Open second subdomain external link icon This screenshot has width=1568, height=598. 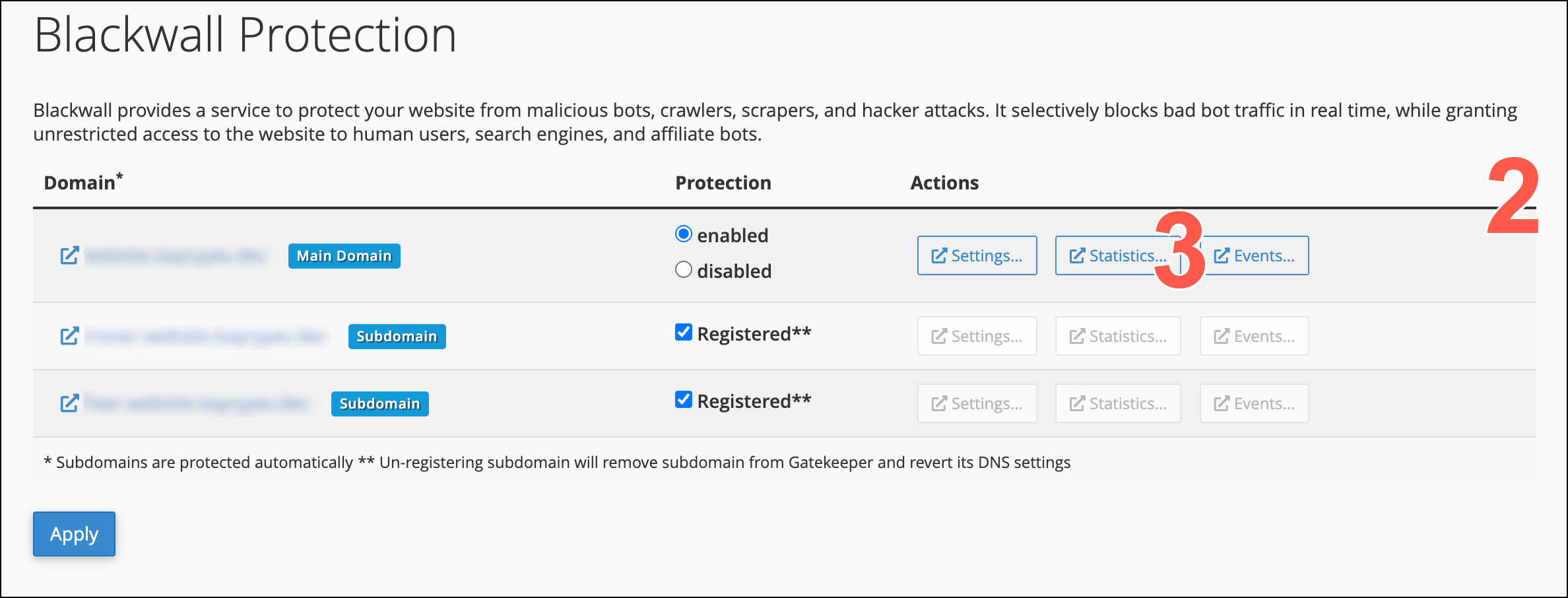[69, 403]
